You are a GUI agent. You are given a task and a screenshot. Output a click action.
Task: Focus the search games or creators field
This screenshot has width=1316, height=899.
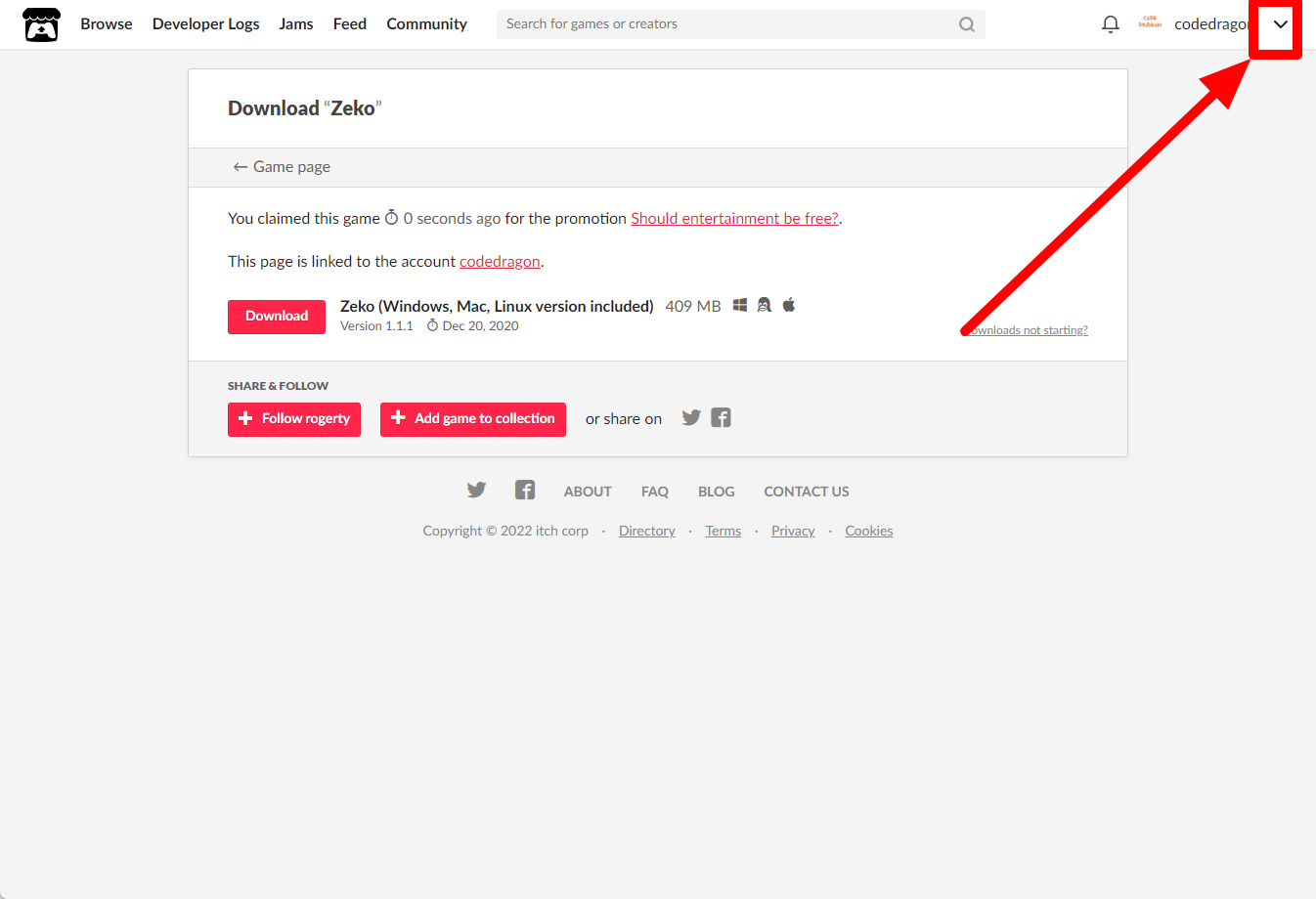tap(740, 24)
